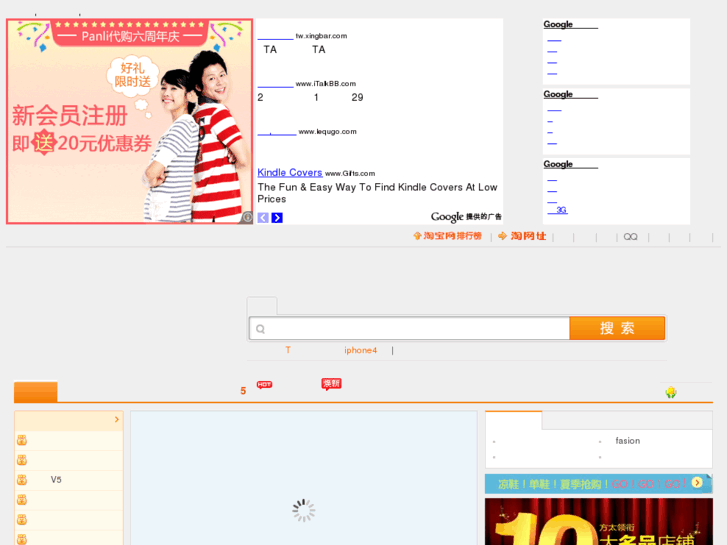Expand the sidebar category header chevron
This screenshot has width=727, height=545.
[x=117, y=419]
